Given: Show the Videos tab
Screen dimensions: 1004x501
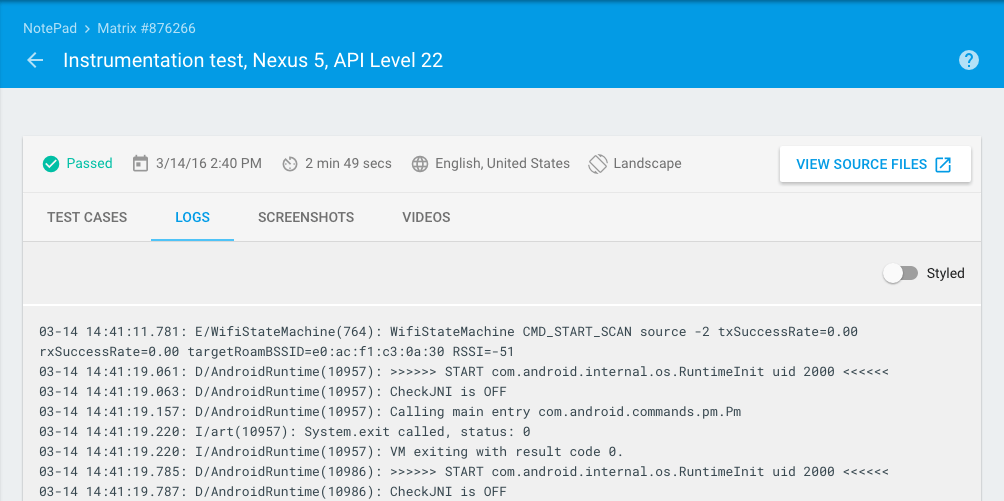Looking at the screenshot, I should 426,217.
